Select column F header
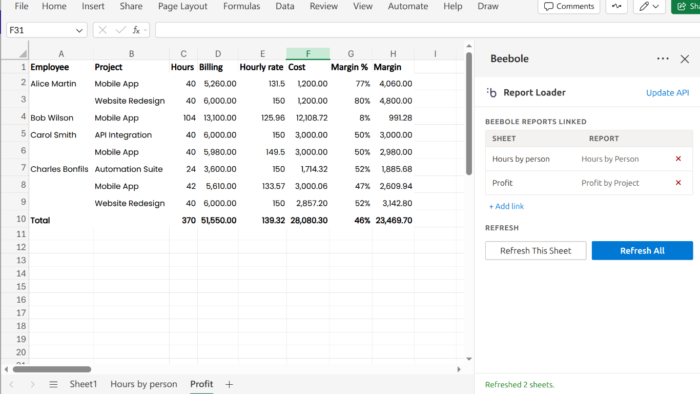 point(308,54)
